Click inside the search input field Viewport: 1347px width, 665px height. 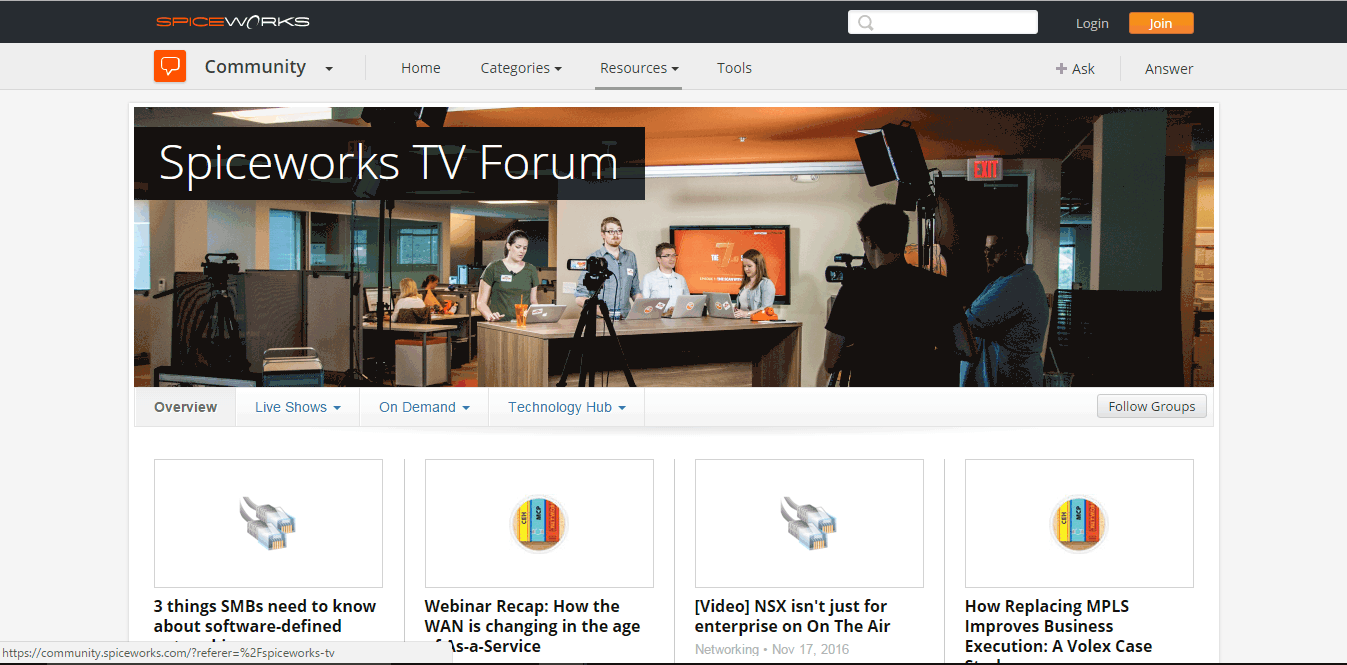click(x=943, y=22)
